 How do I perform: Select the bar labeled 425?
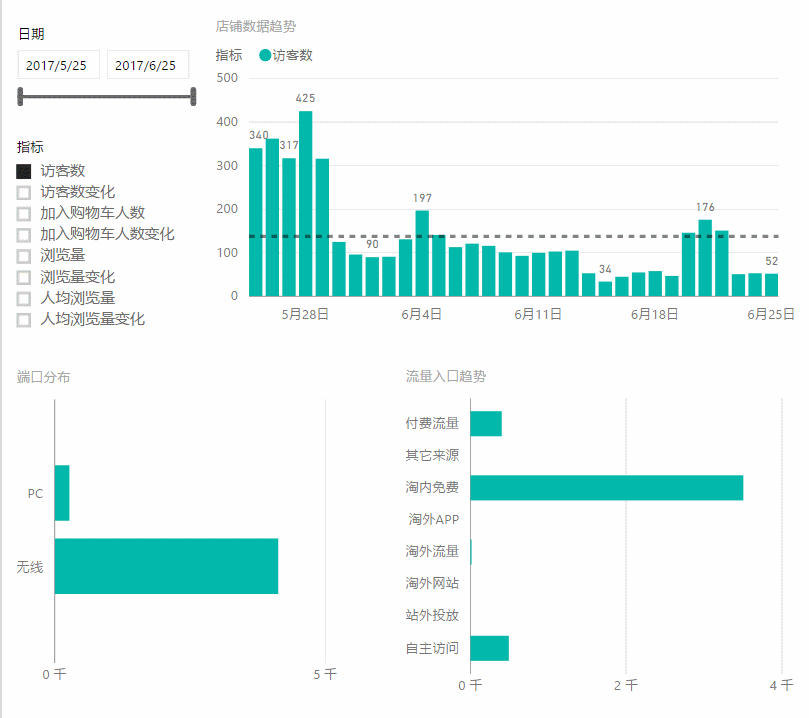coord(305,204)
